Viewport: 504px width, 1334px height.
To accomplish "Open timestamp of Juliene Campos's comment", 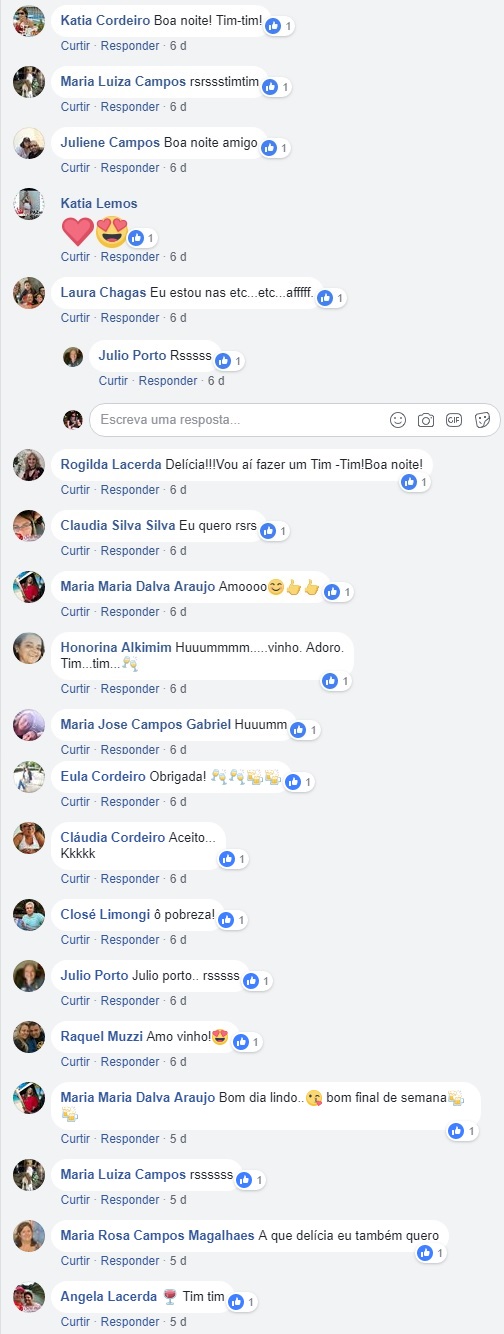I will (x=178, y=168).
